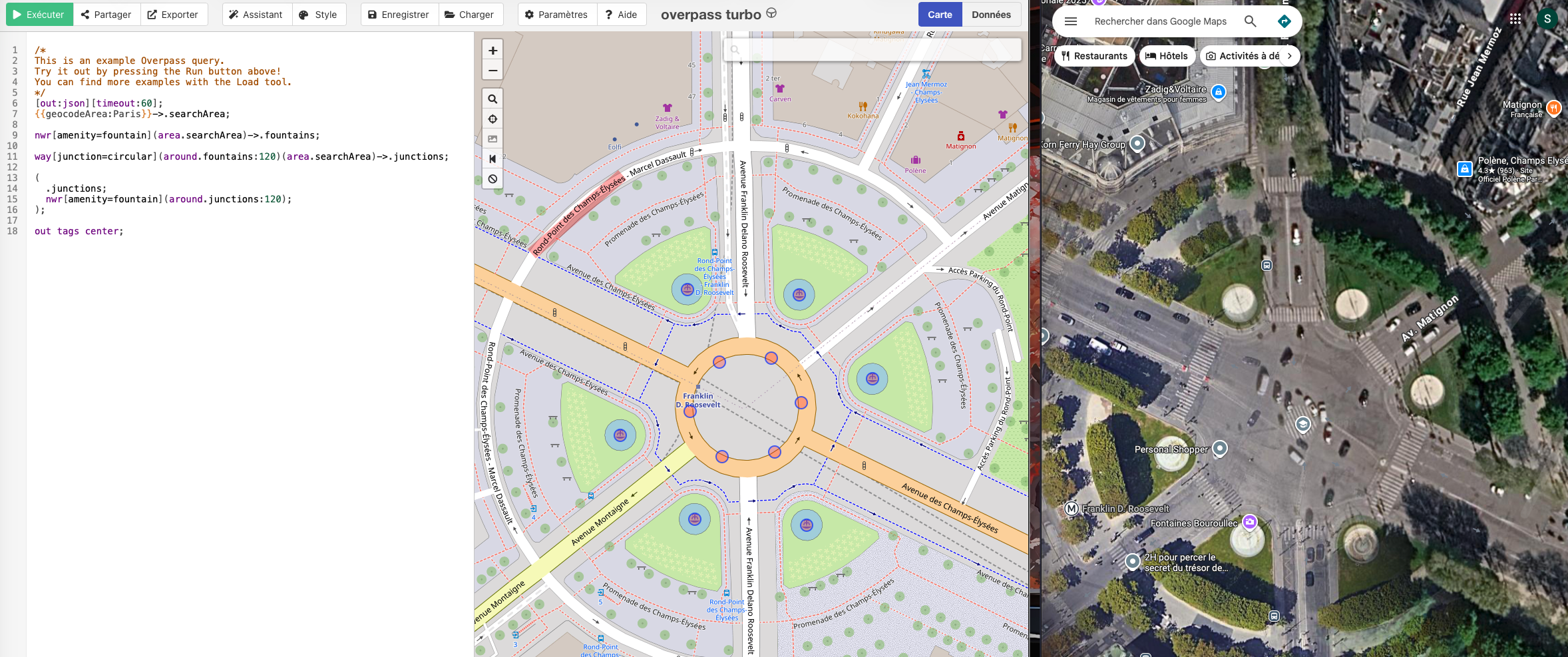Launch the query Assistant wizard
Screen dimensions: 1568x657
click(x=256, y=15)
